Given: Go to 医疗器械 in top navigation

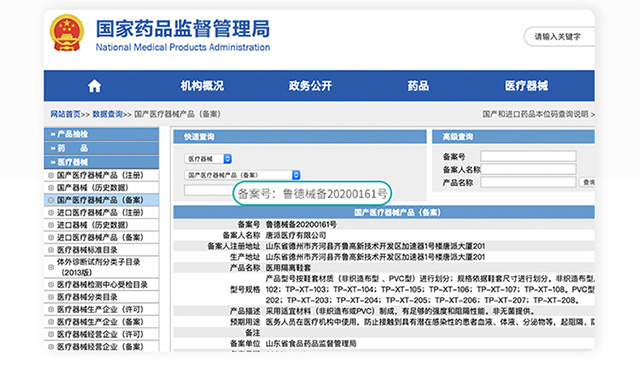Looking at the screenshot, I should pos(527,86).
